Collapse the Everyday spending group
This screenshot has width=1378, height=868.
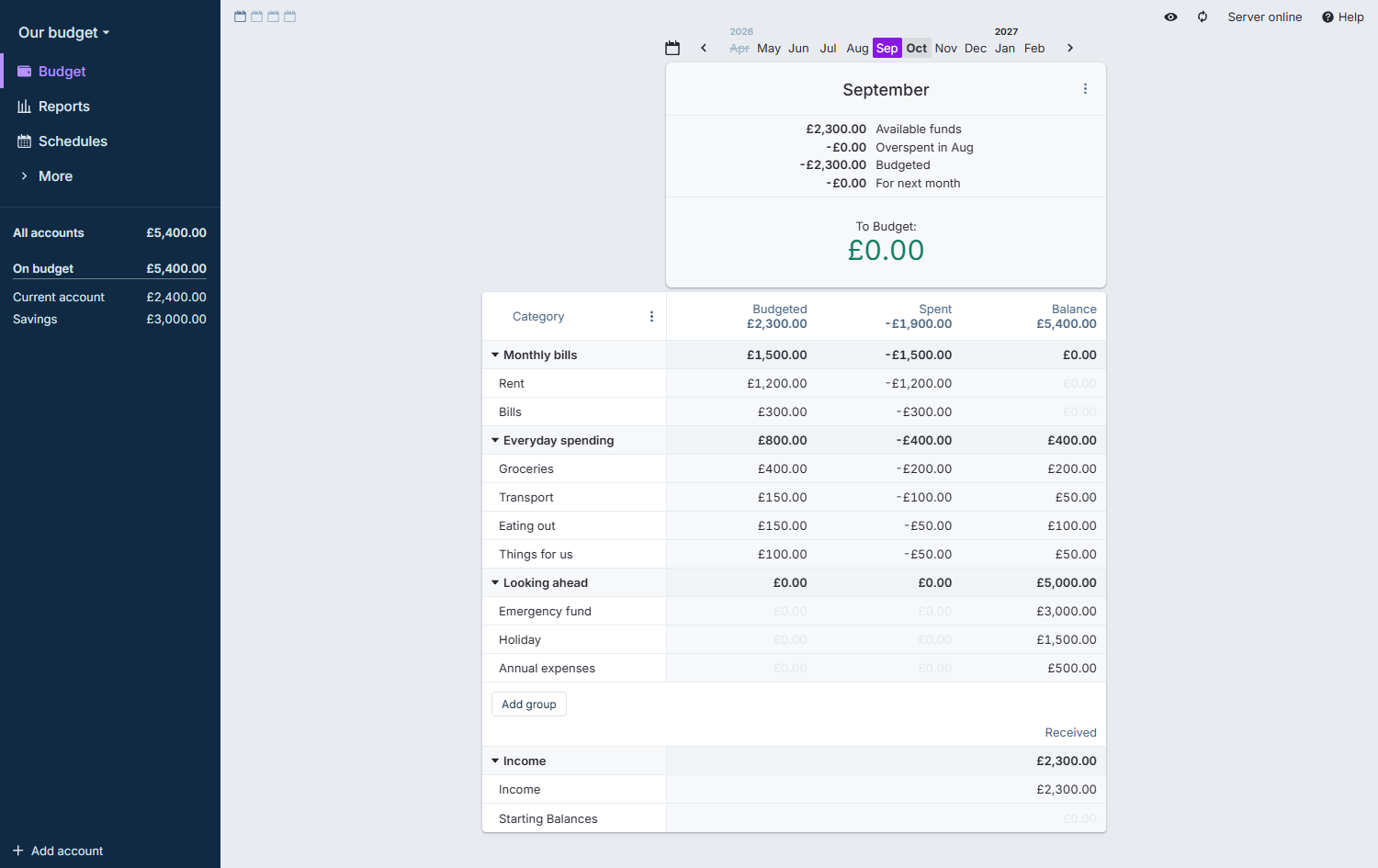(x=495, y=440)
